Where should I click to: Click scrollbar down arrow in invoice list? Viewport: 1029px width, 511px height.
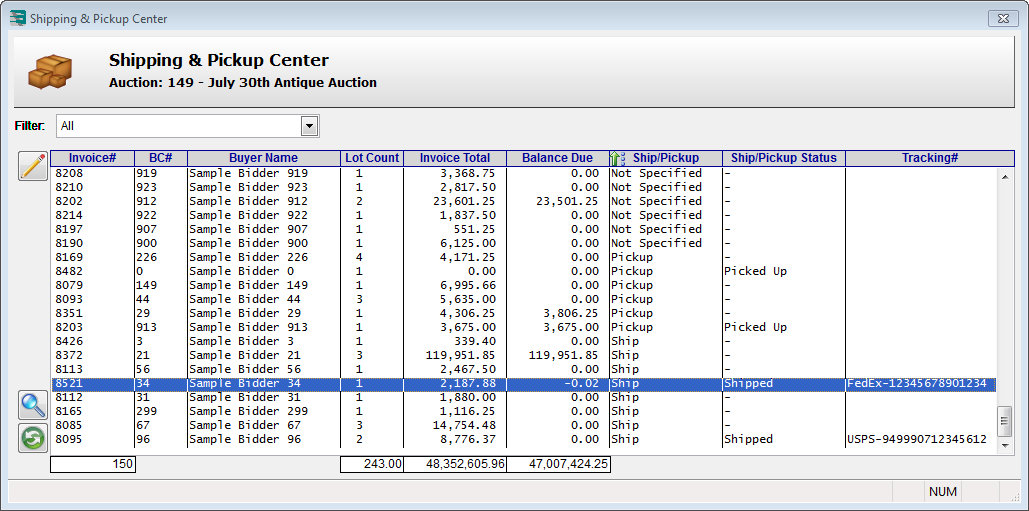tap(1006, 445)
